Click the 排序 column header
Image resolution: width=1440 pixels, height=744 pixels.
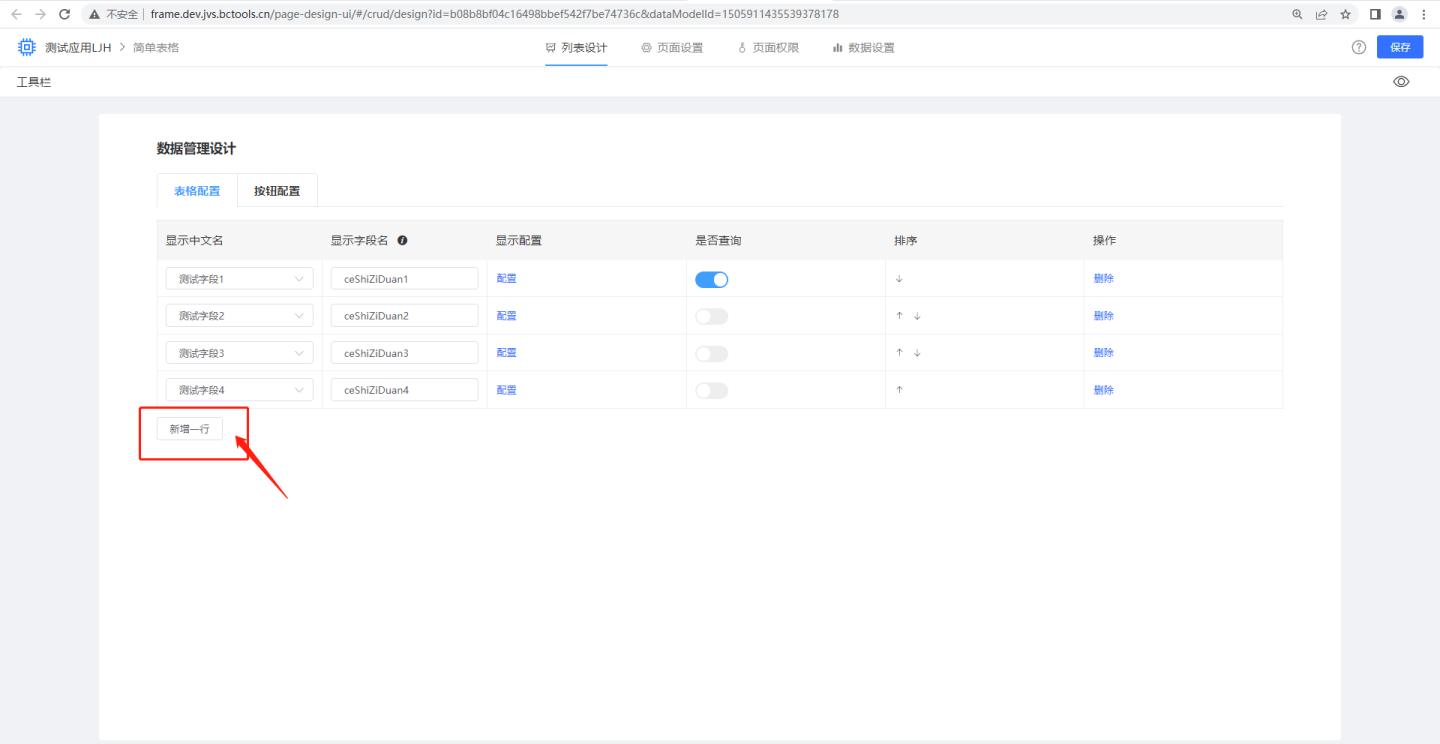pyautogui.click(x=905, y=241)
